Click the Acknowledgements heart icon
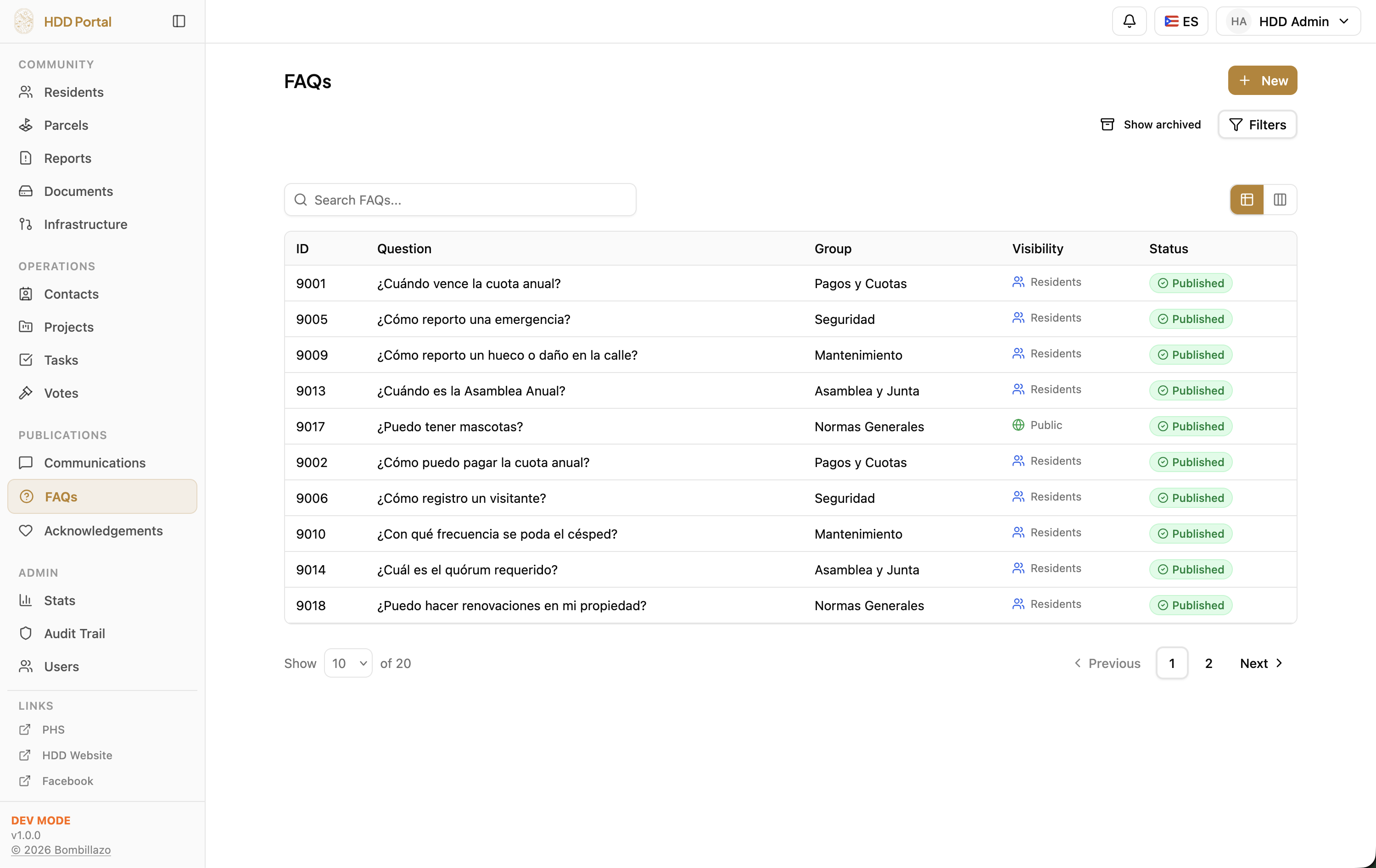The width and height of the screenshot is (1376, 868). coord(26,530)
